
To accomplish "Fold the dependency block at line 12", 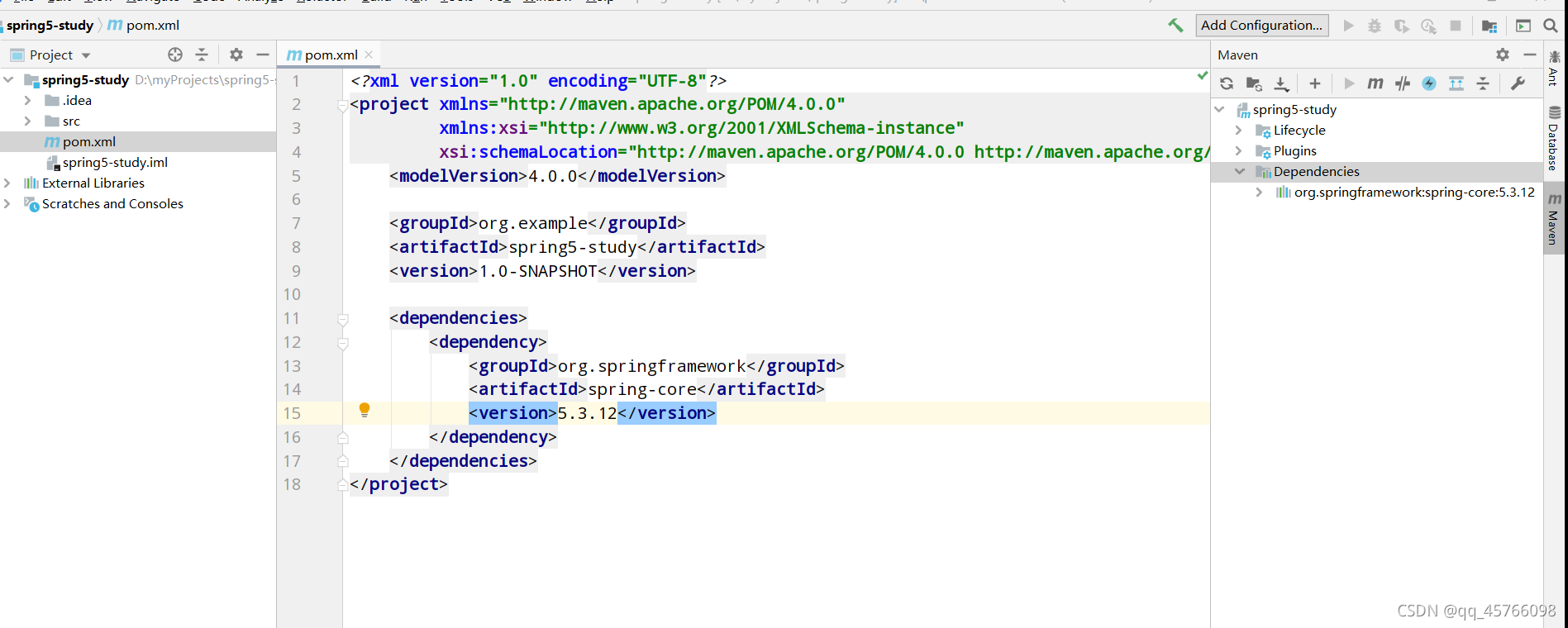I will pyautogui.click(x=343, y=343).
